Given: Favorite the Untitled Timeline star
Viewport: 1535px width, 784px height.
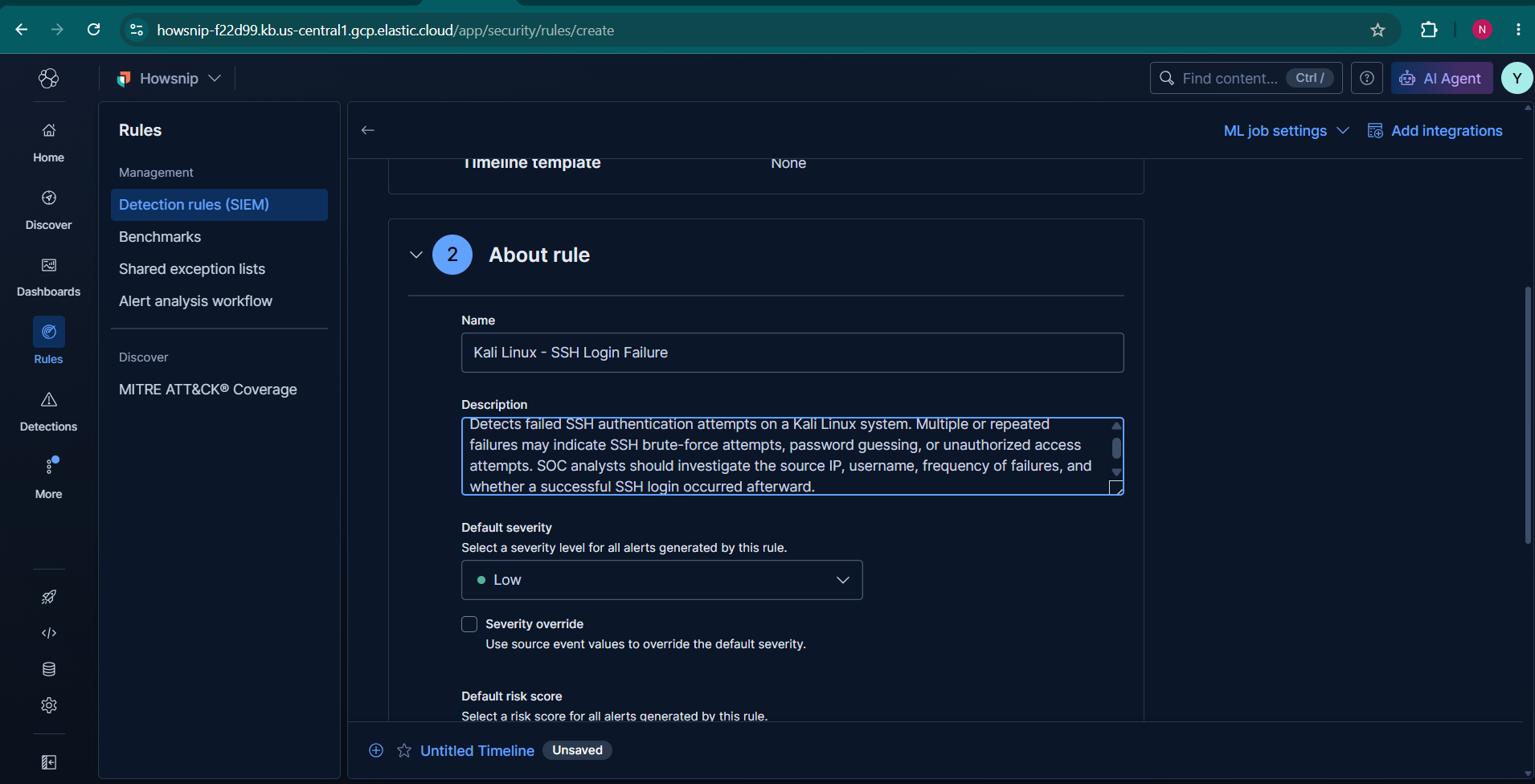Looking at the screenshot, I should coord(404,750).
